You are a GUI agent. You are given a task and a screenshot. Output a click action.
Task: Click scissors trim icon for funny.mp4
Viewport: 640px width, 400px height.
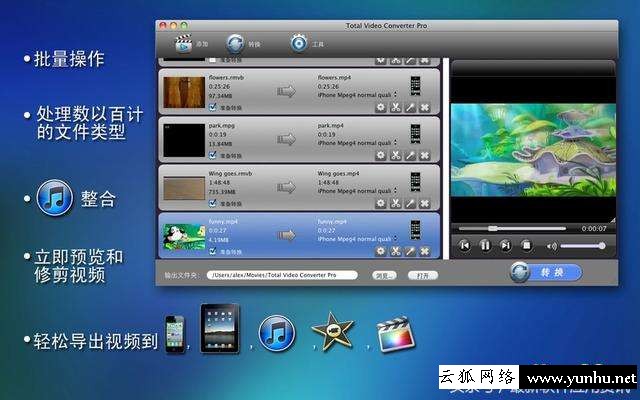coord(395,251)
